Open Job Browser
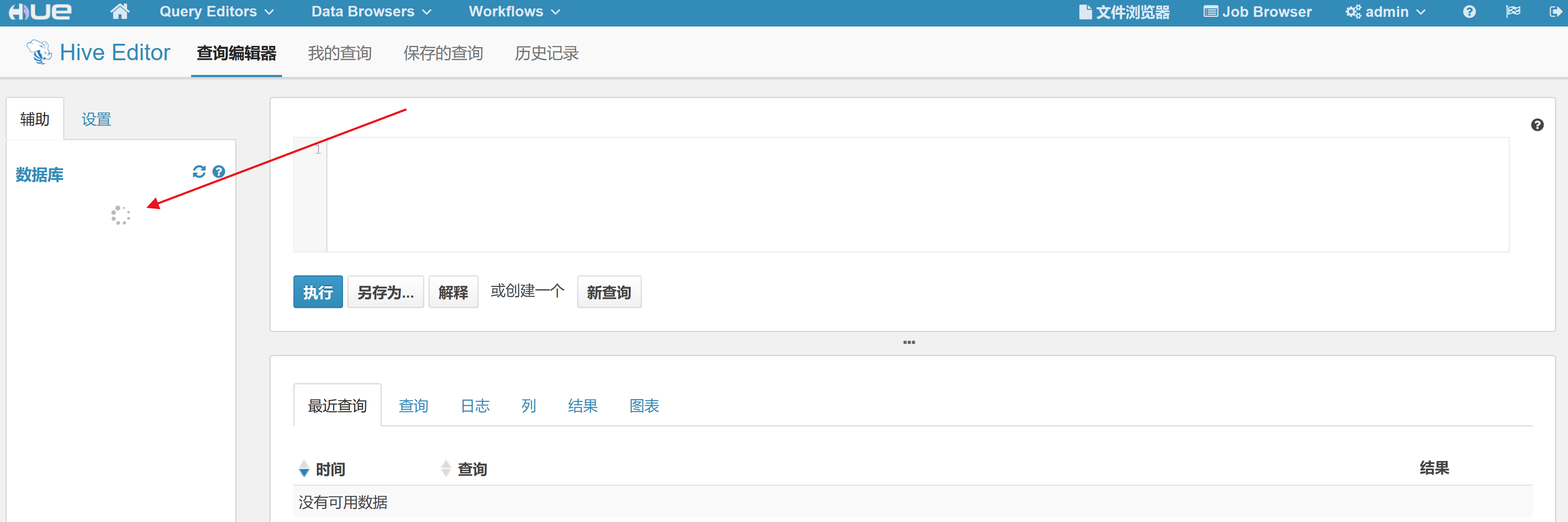 click(1257, 11)
